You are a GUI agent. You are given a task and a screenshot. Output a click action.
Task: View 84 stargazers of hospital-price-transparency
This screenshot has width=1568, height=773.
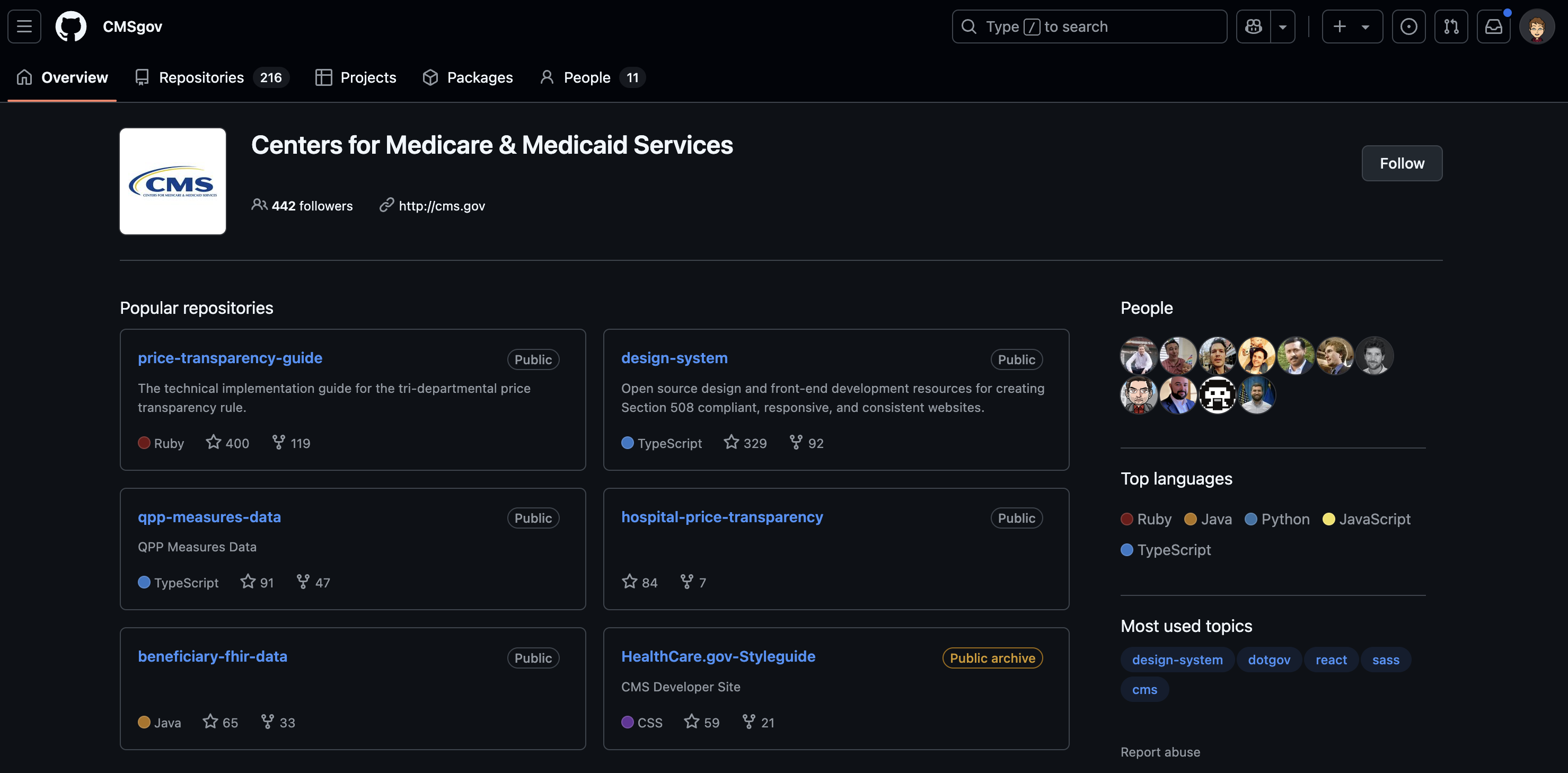pyautogui.click(x=640, y=582)
